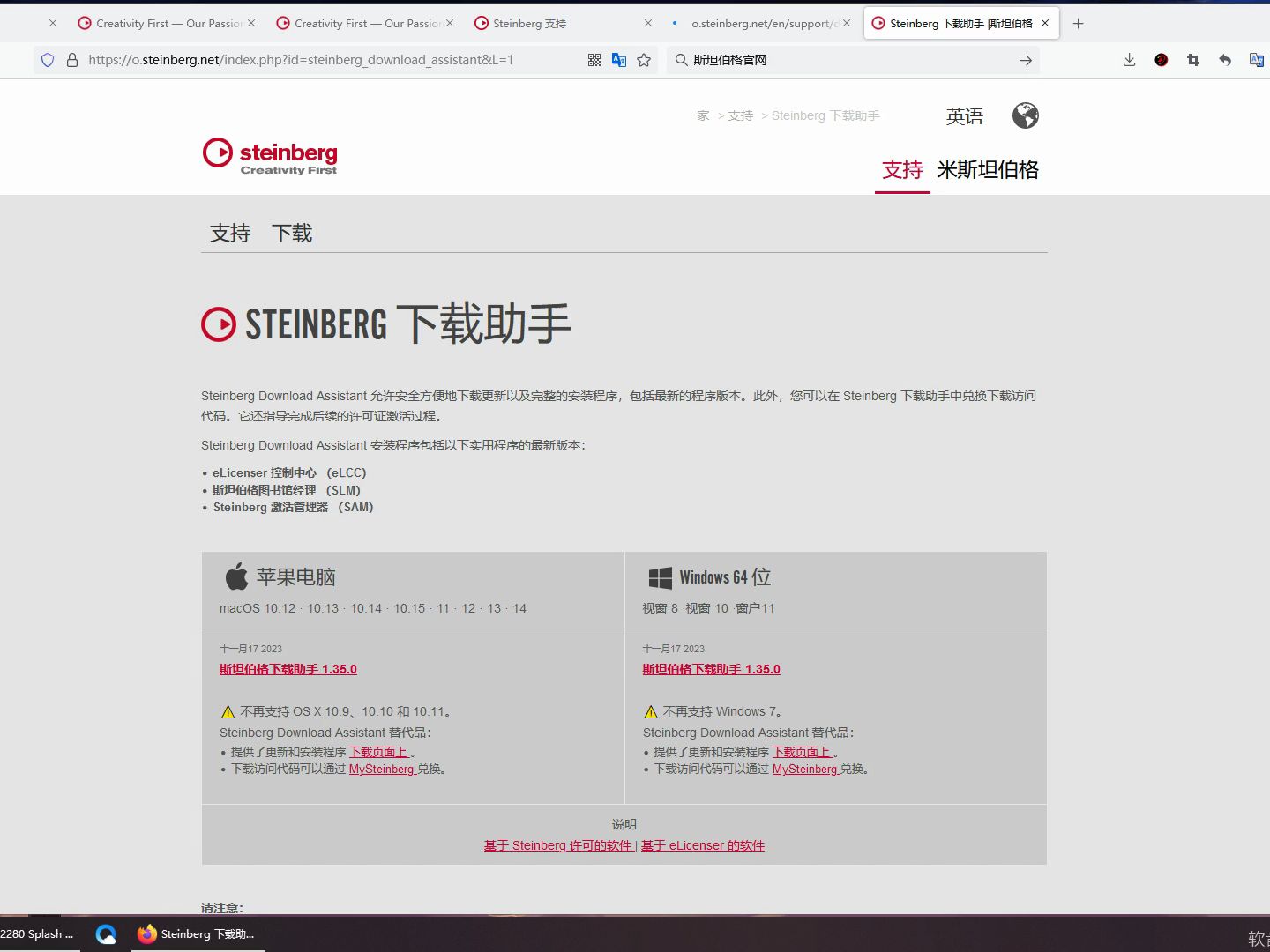The image size is (1270, 952).
Task: Click the Windows logo in Windows 64 位 header
Action: 661,577
